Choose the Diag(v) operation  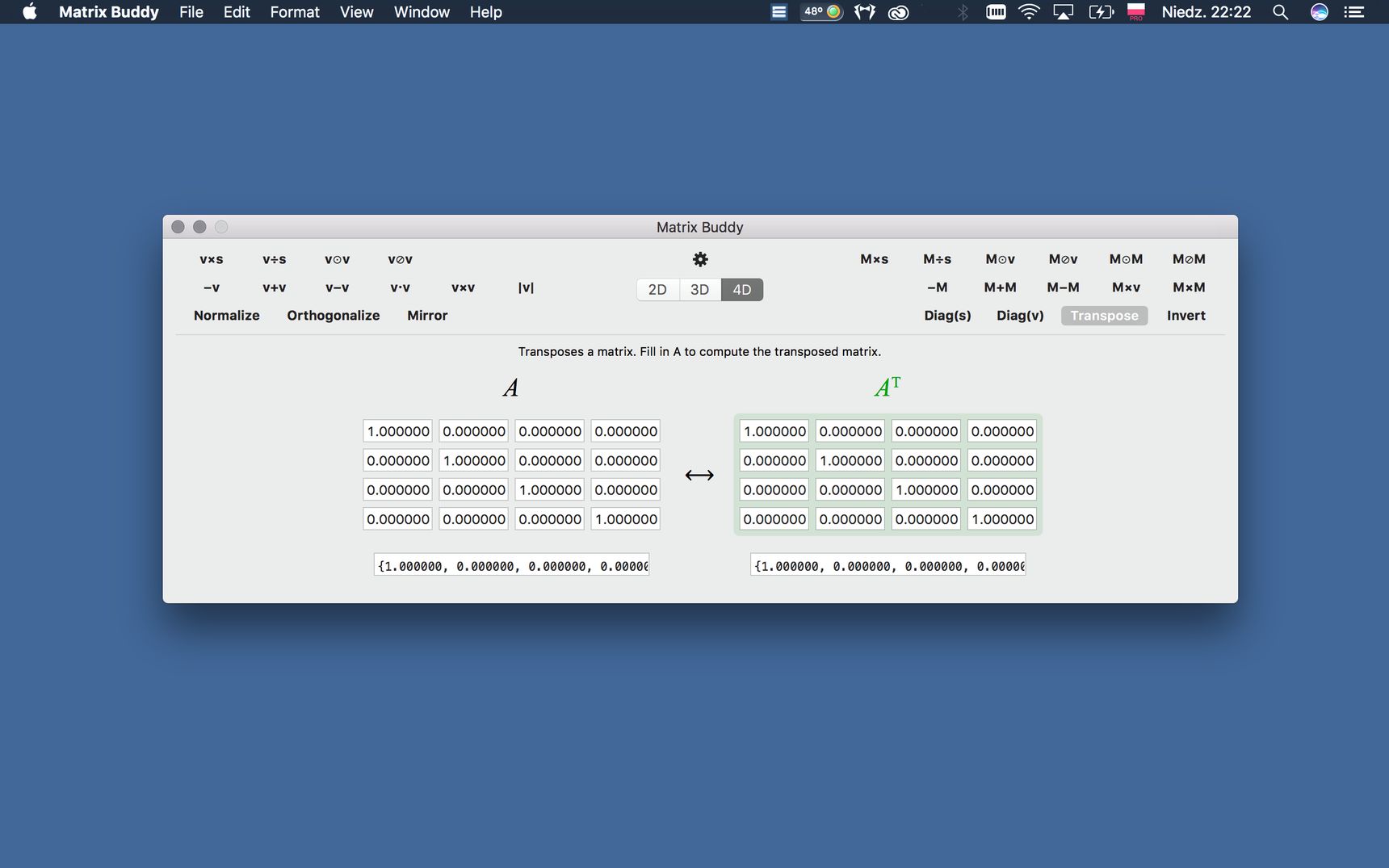1020,316
